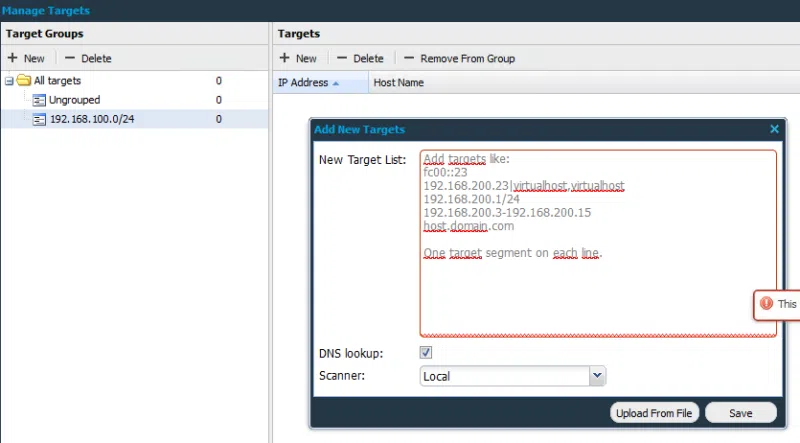
Task: Click Remove From Group button
Action: 459,58
